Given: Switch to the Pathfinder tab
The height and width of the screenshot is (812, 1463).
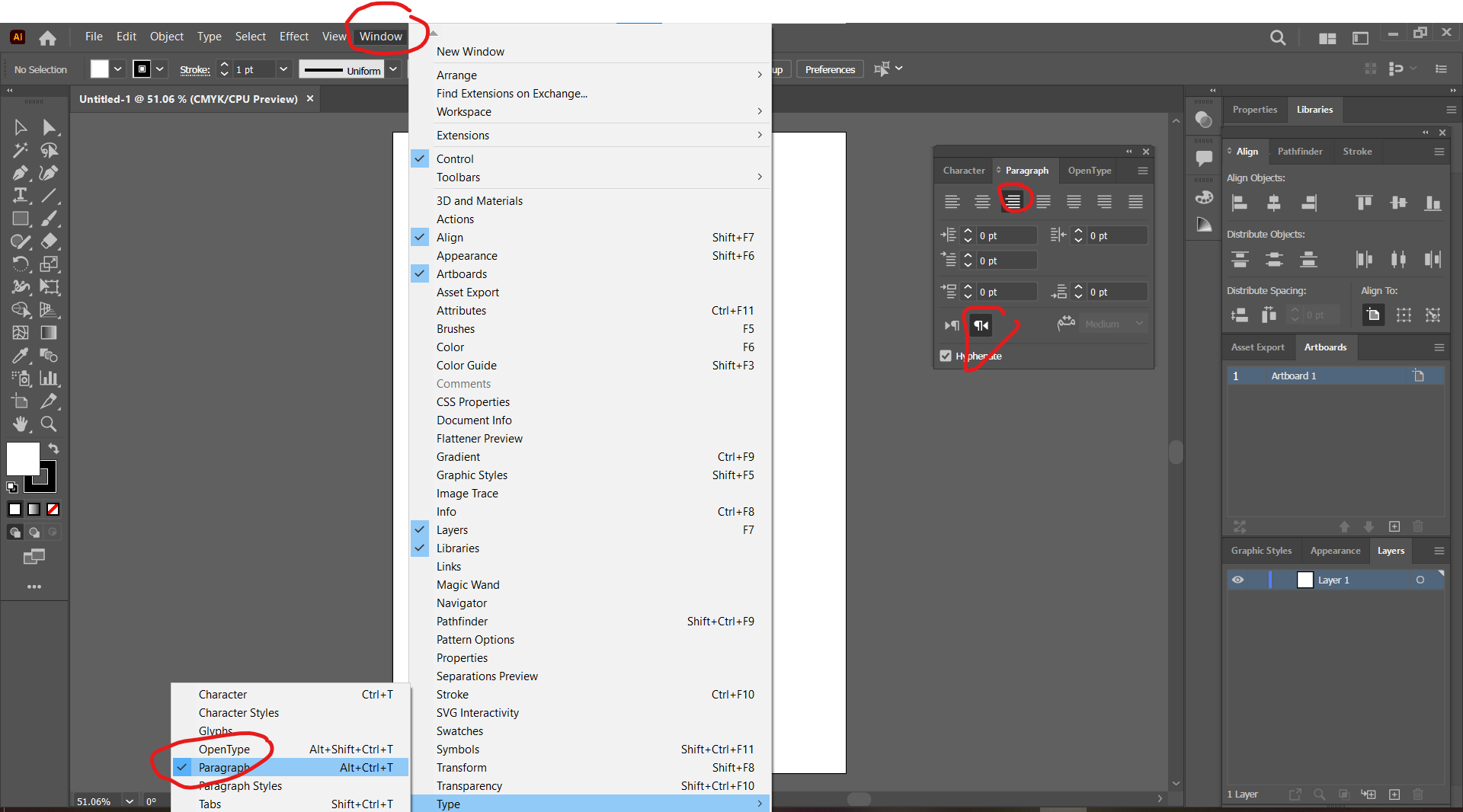Looking at the screenshot, I should tap(1300, 152).
